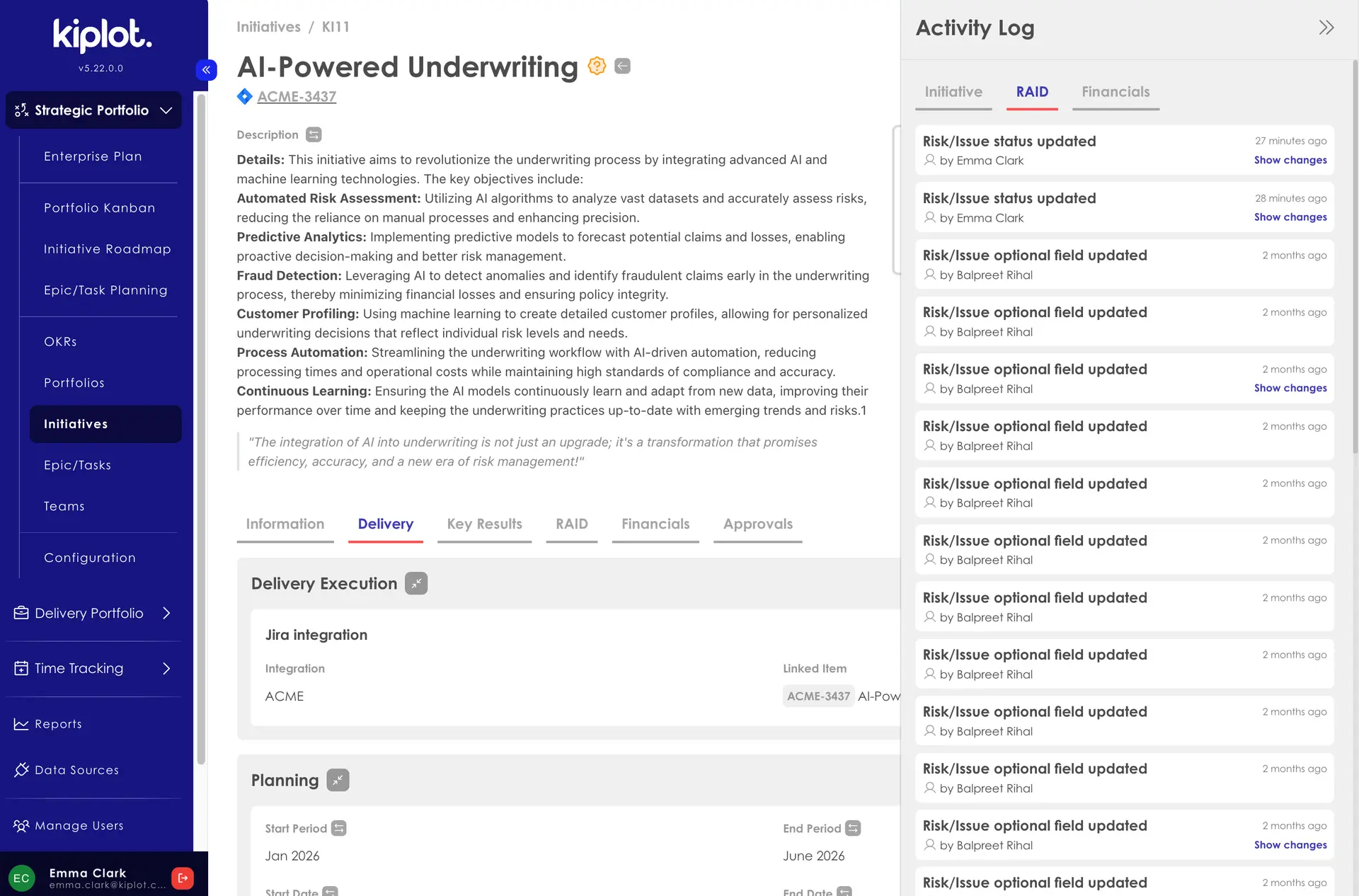The image size is (1359, 896).
Task: Switch to the Financials activity tab
Action: coord(1115,92)
